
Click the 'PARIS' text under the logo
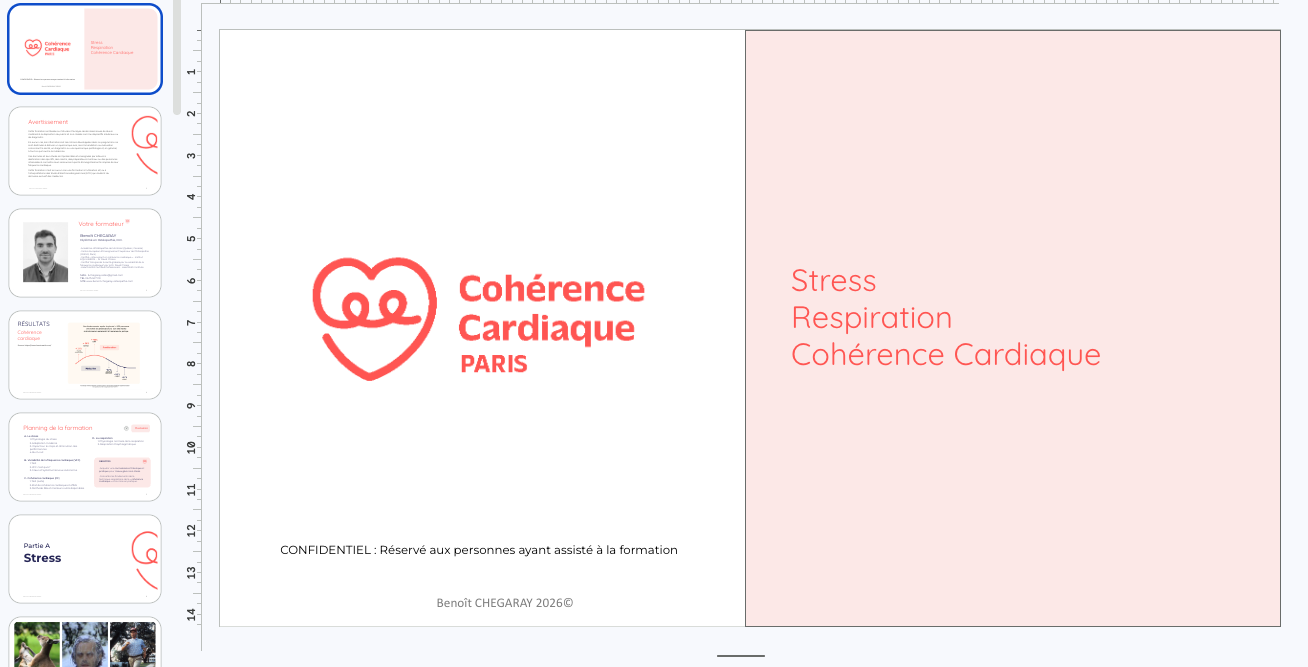coord(494,363)
